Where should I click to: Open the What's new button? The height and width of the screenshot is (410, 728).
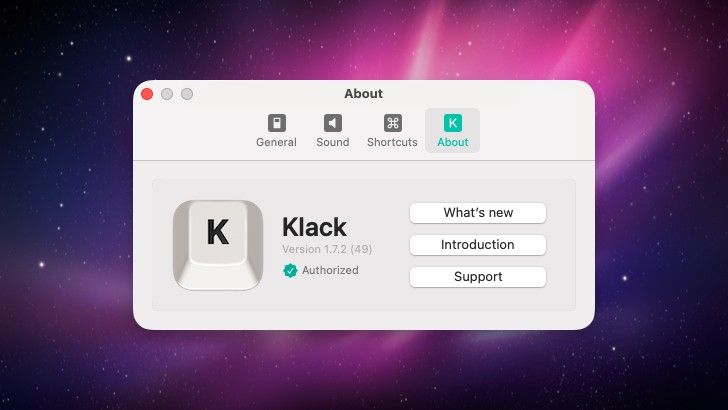pyautogui.click(x=478, y=213)
